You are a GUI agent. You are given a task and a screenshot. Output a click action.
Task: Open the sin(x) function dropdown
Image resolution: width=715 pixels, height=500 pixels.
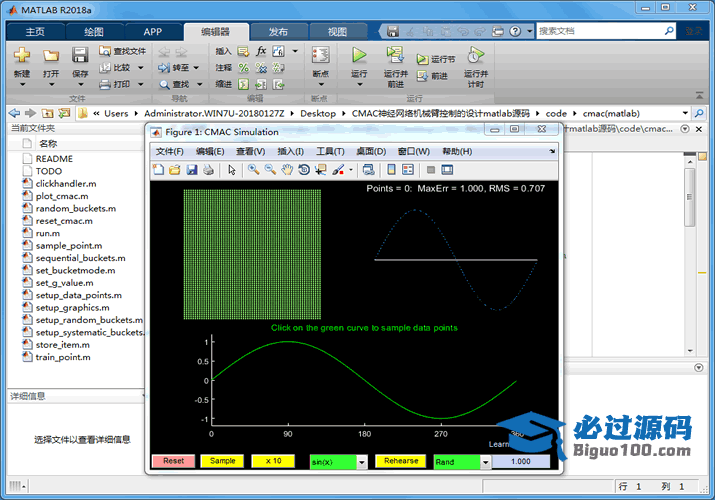pyautogui.click(x=362, y=462)
